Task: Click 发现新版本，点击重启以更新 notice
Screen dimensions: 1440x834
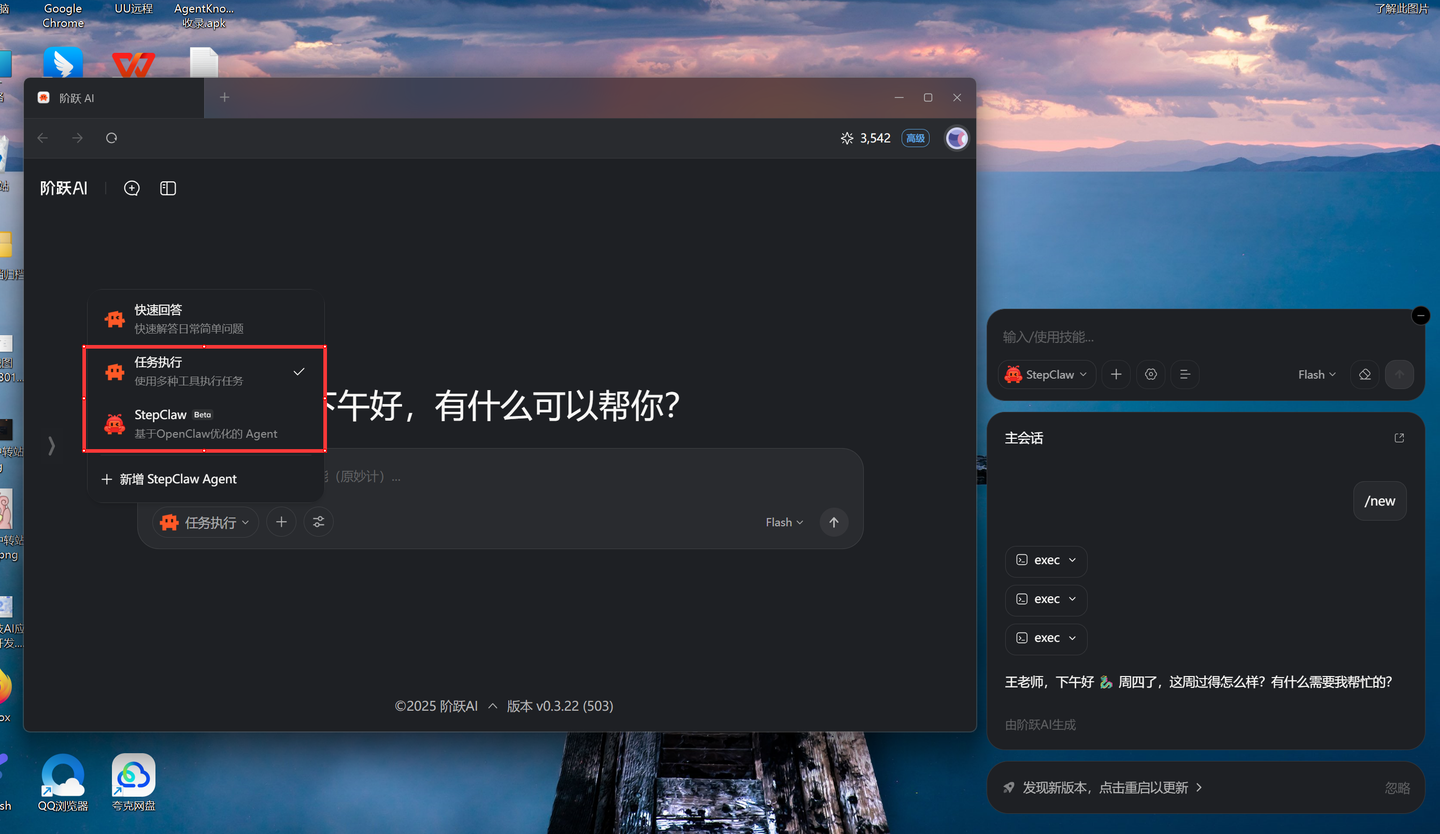Action: (1105, 788)
